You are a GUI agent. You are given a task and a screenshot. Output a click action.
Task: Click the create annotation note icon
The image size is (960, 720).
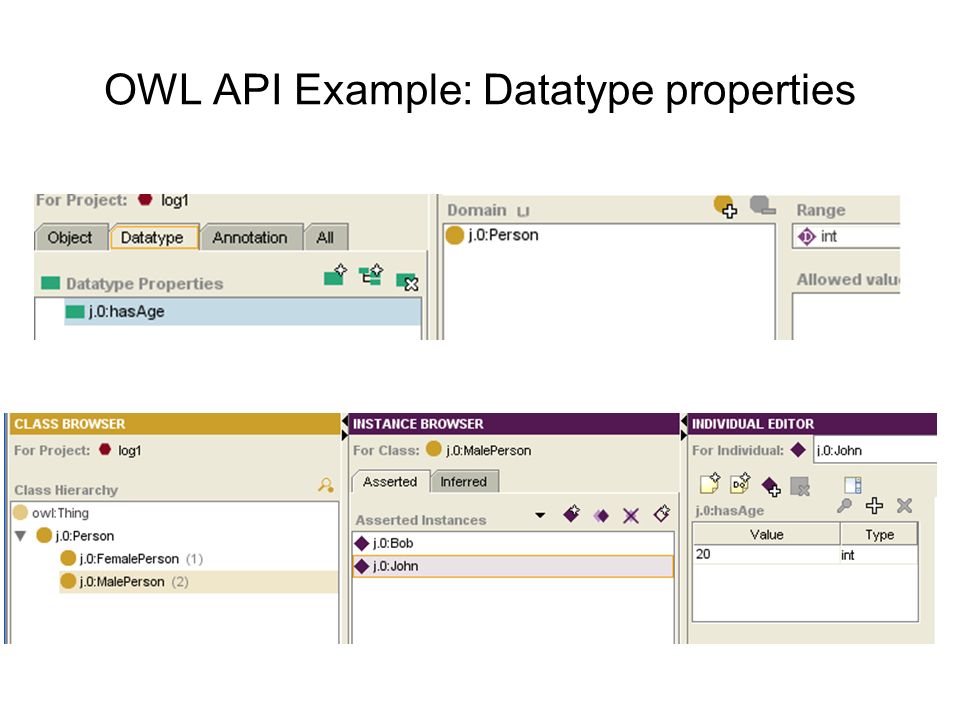(x=710, y=483)
